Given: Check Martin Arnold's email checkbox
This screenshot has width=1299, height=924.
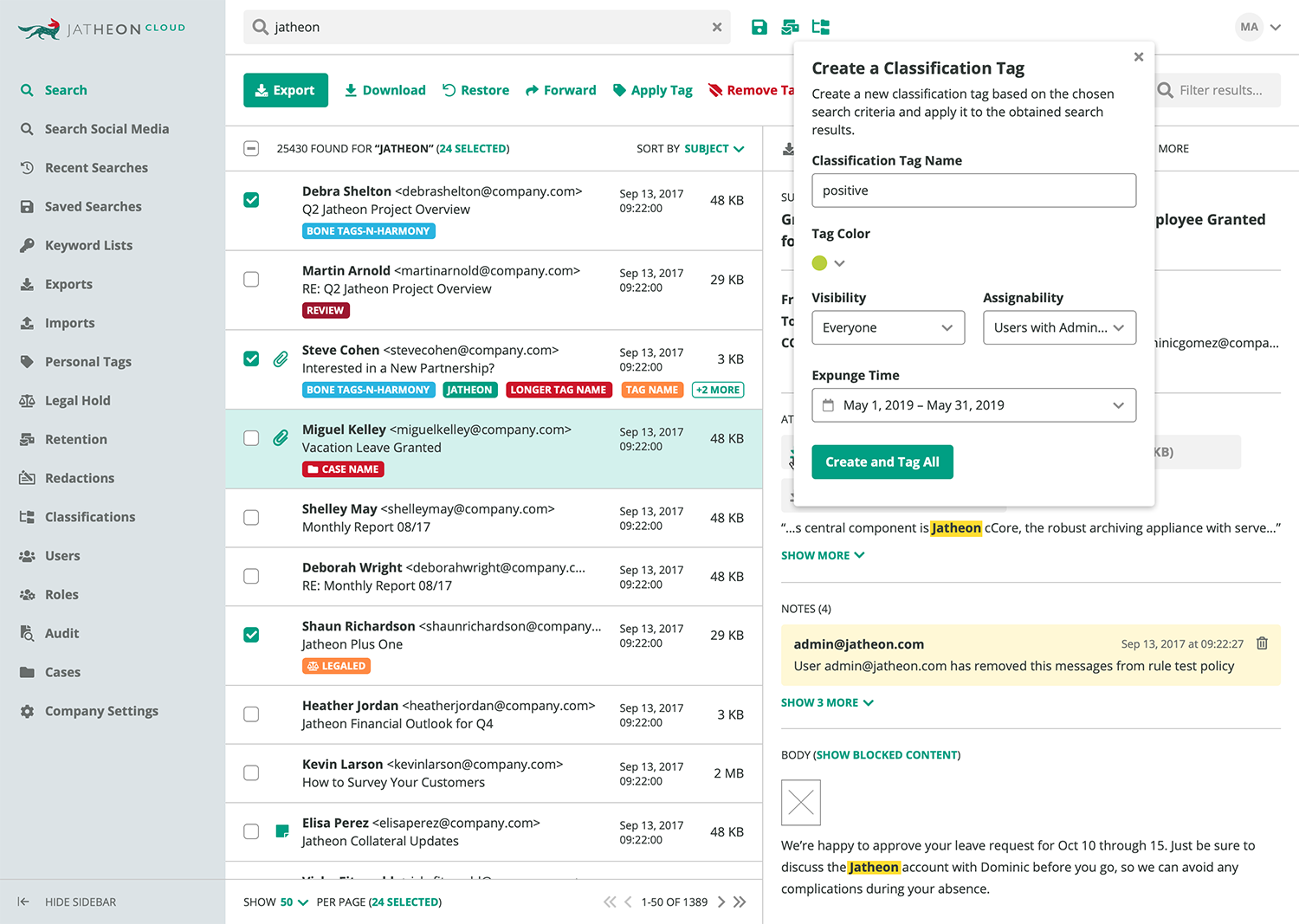Looking at the screenshot, I should (251, 280).
